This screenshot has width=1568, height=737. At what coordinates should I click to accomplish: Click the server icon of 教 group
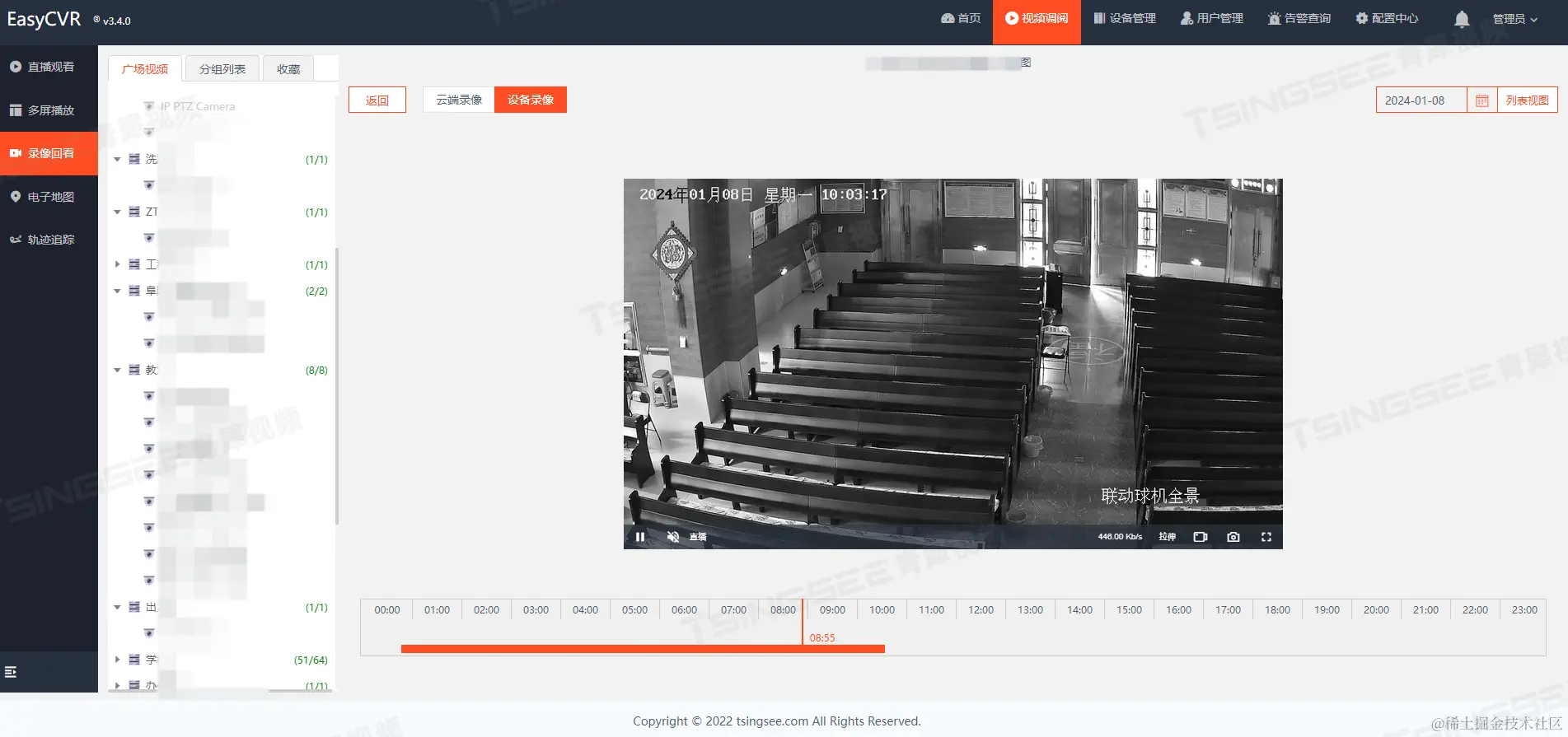pos(134,370)
